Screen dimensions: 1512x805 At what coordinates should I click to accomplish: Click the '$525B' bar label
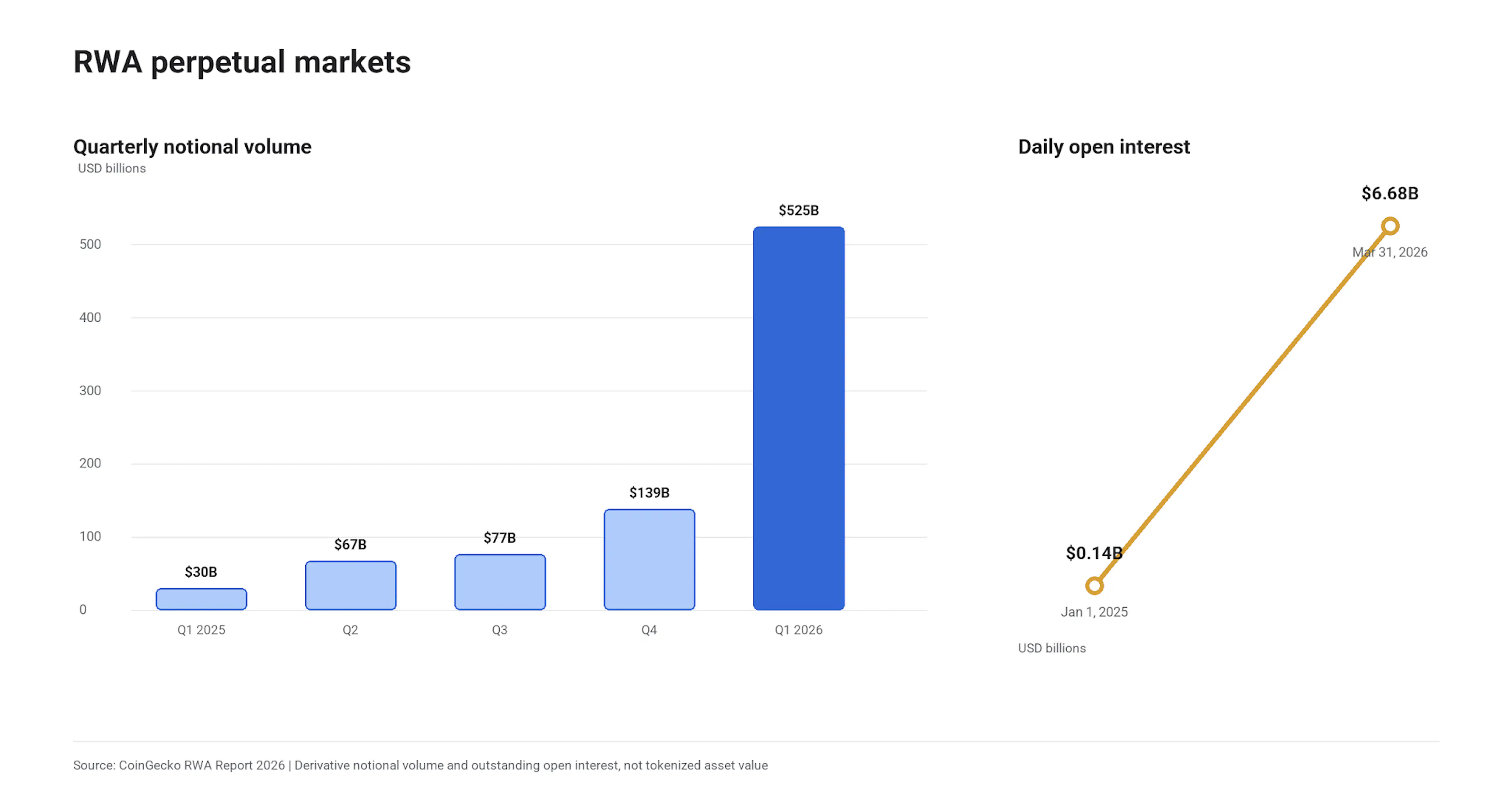(799, 210)
